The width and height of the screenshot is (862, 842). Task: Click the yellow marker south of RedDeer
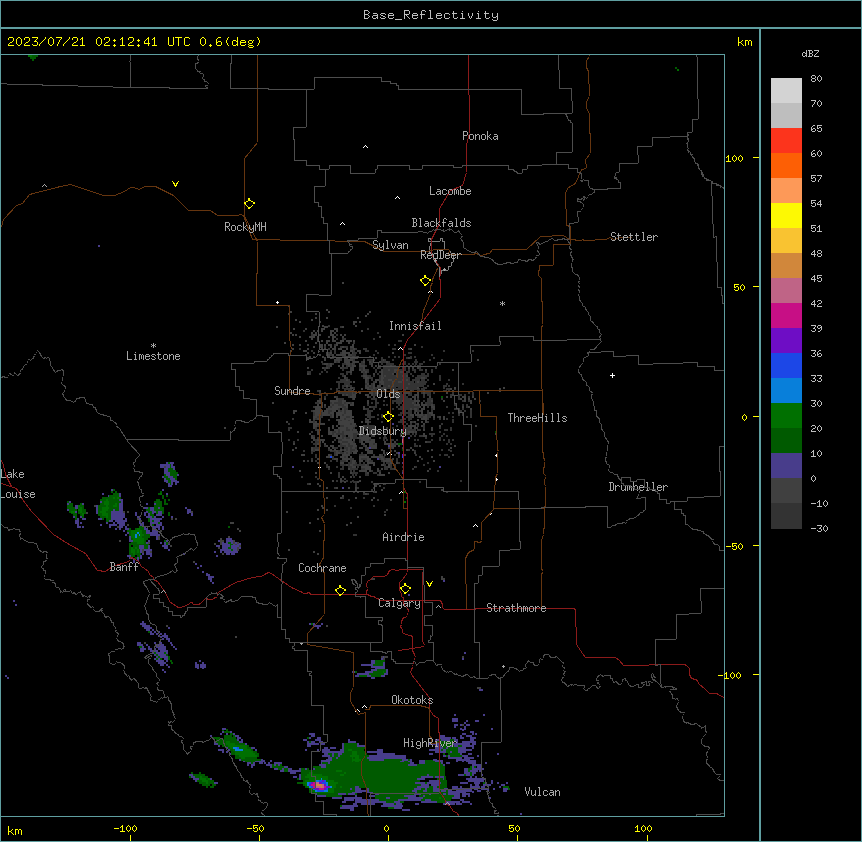coord(426,281)
